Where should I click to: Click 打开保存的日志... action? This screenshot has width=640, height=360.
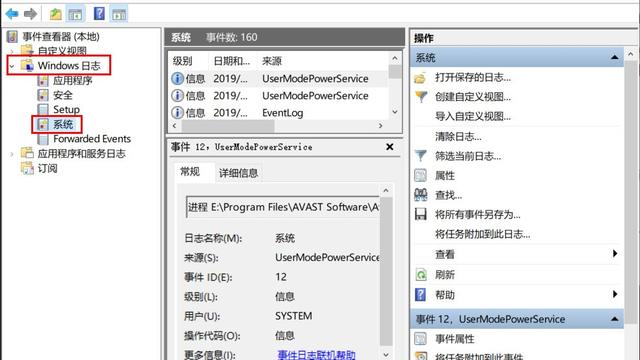[473, 77]
